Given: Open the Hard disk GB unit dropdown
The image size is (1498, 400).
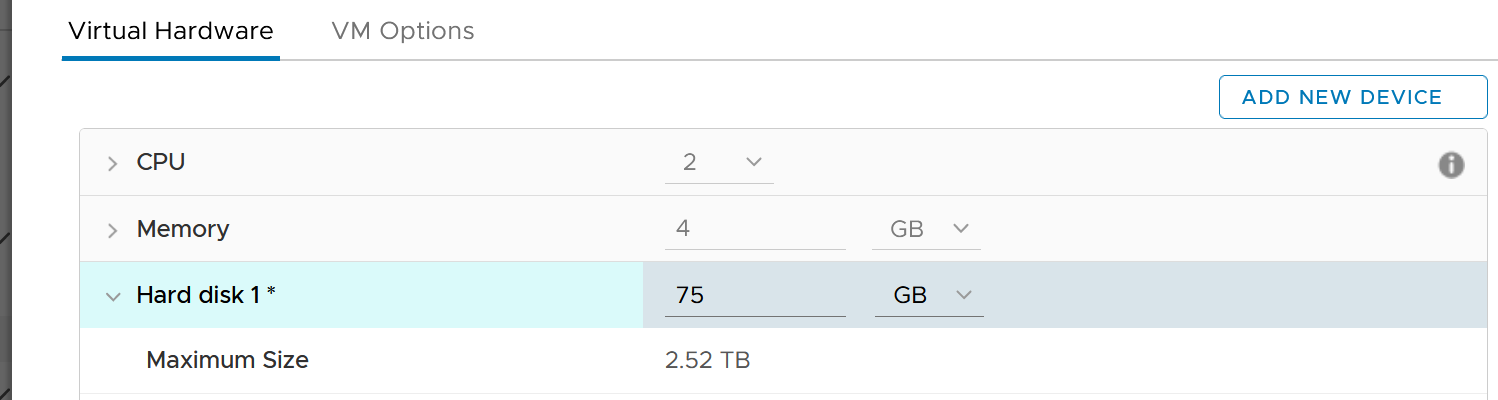Looking at the screenshot, I should (x=929, y=296).
